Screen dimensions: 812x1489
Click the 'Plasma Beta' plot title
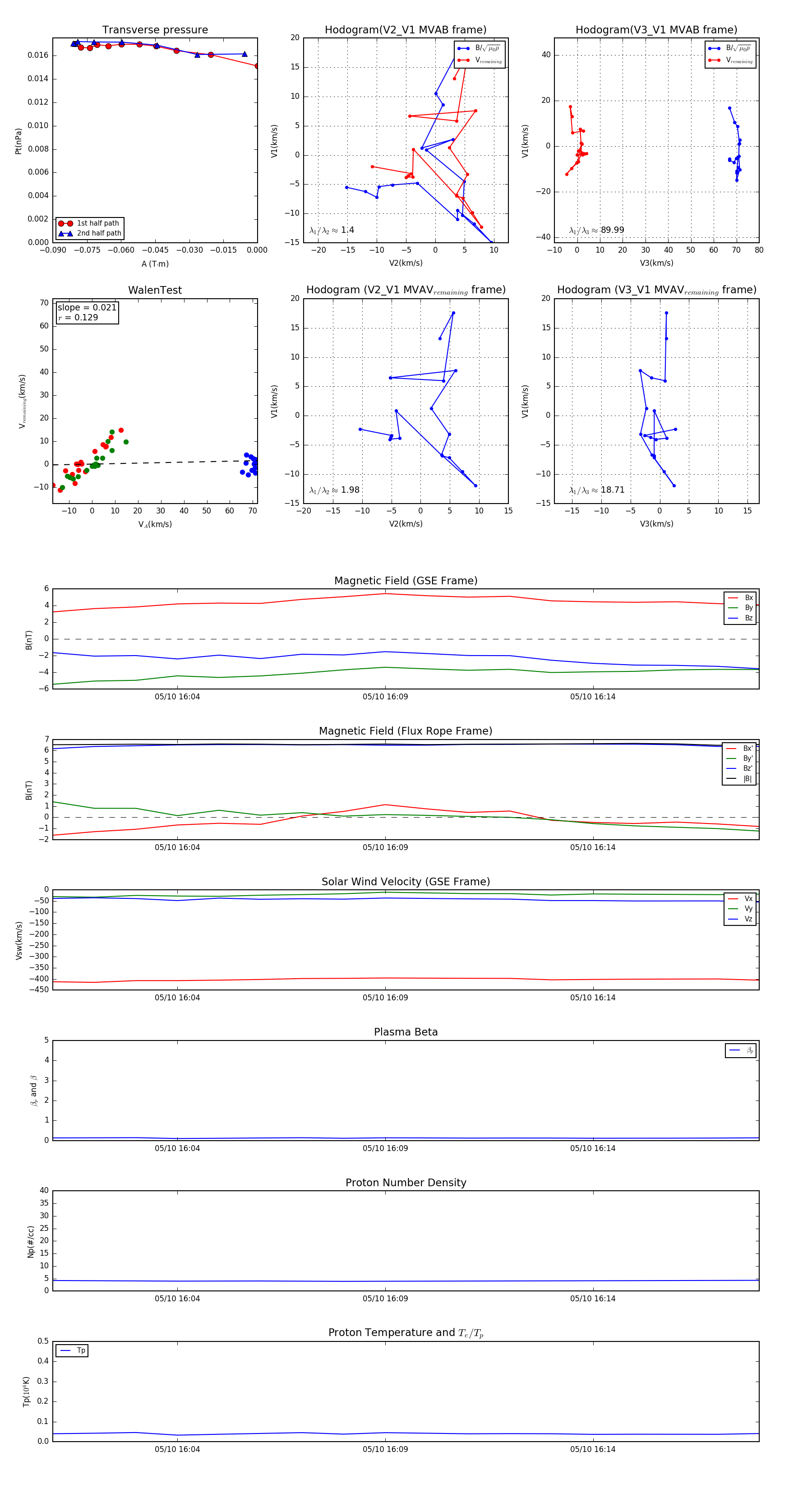[406, 1032]
